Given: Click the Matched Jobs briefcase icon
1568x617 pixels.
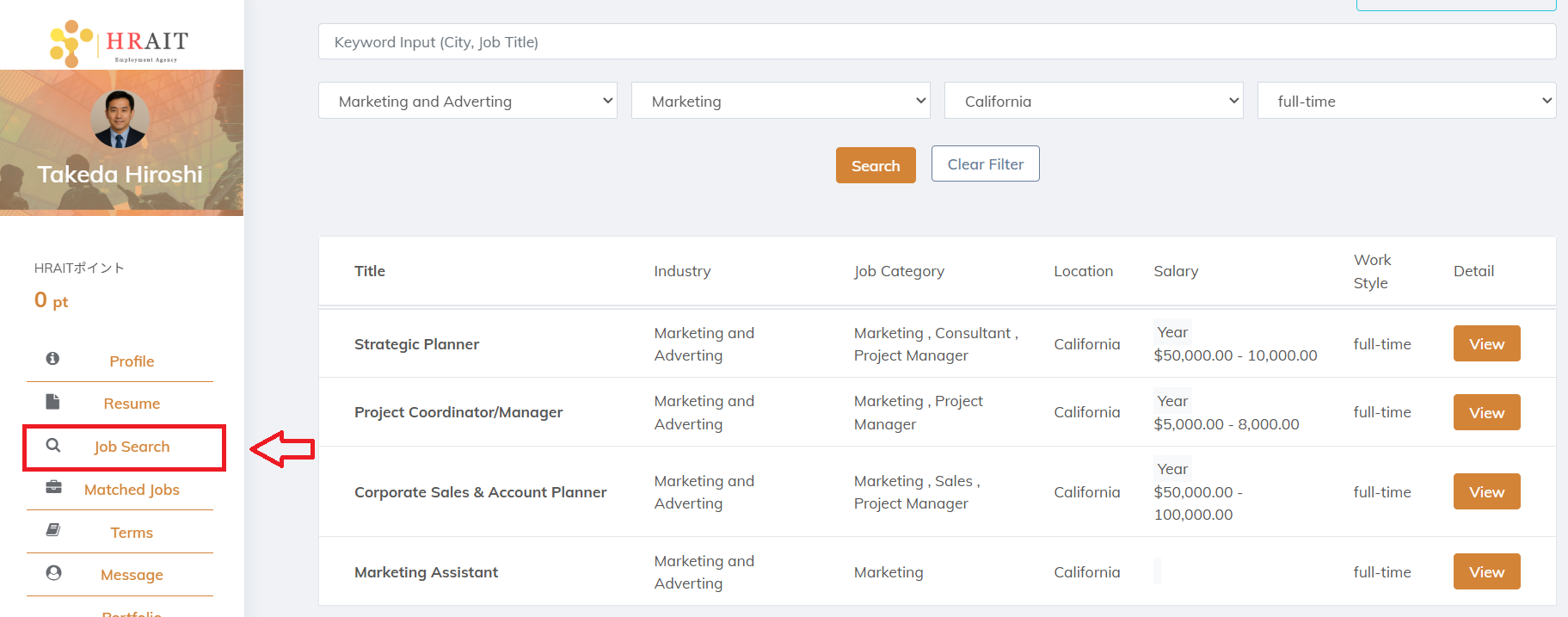Looking at the screenshot, I should pyautogui.click(x=53, y=487).
